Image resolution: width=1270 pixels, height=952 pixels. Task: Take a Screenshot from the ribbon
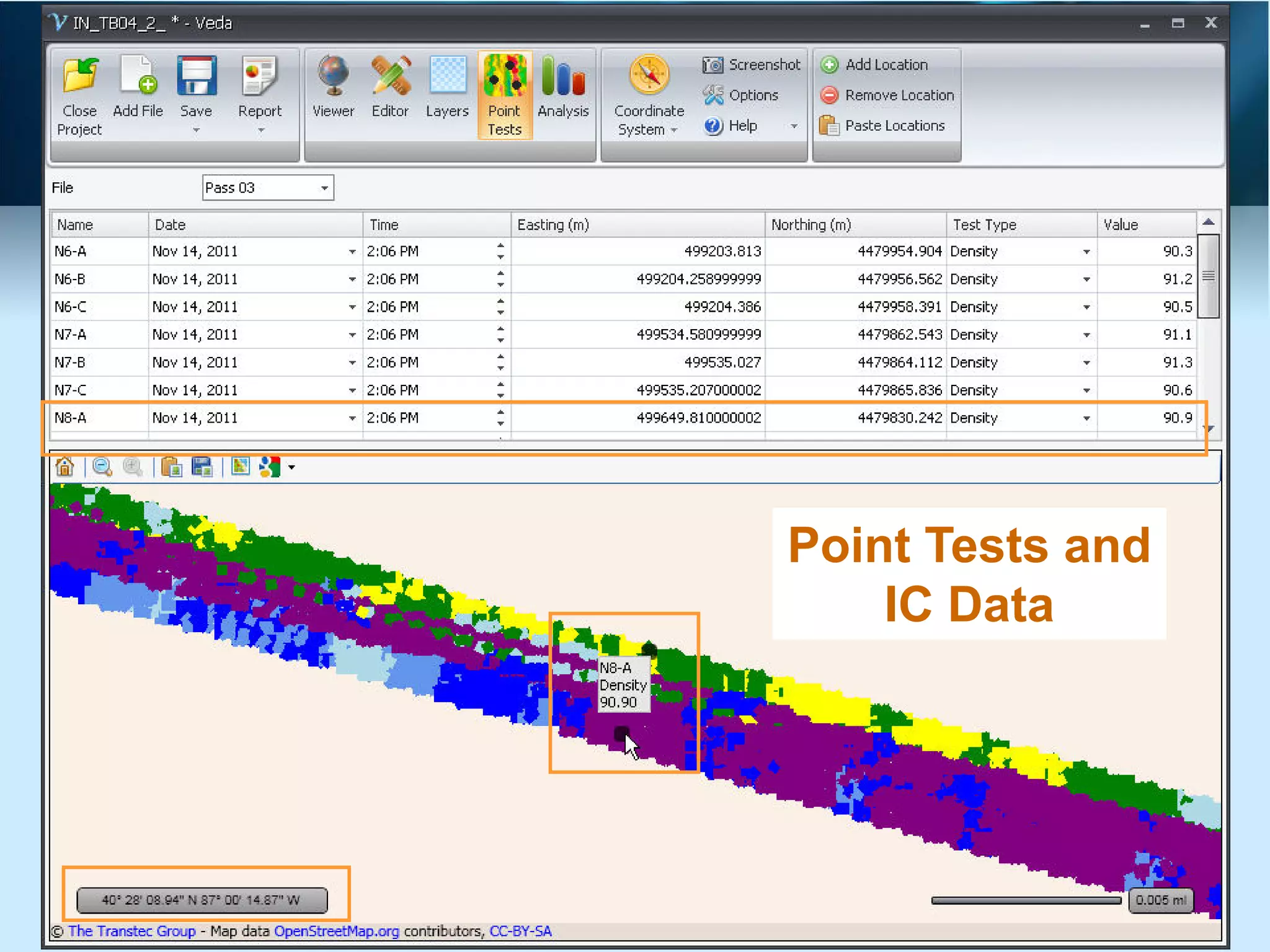tap(752, 64)
